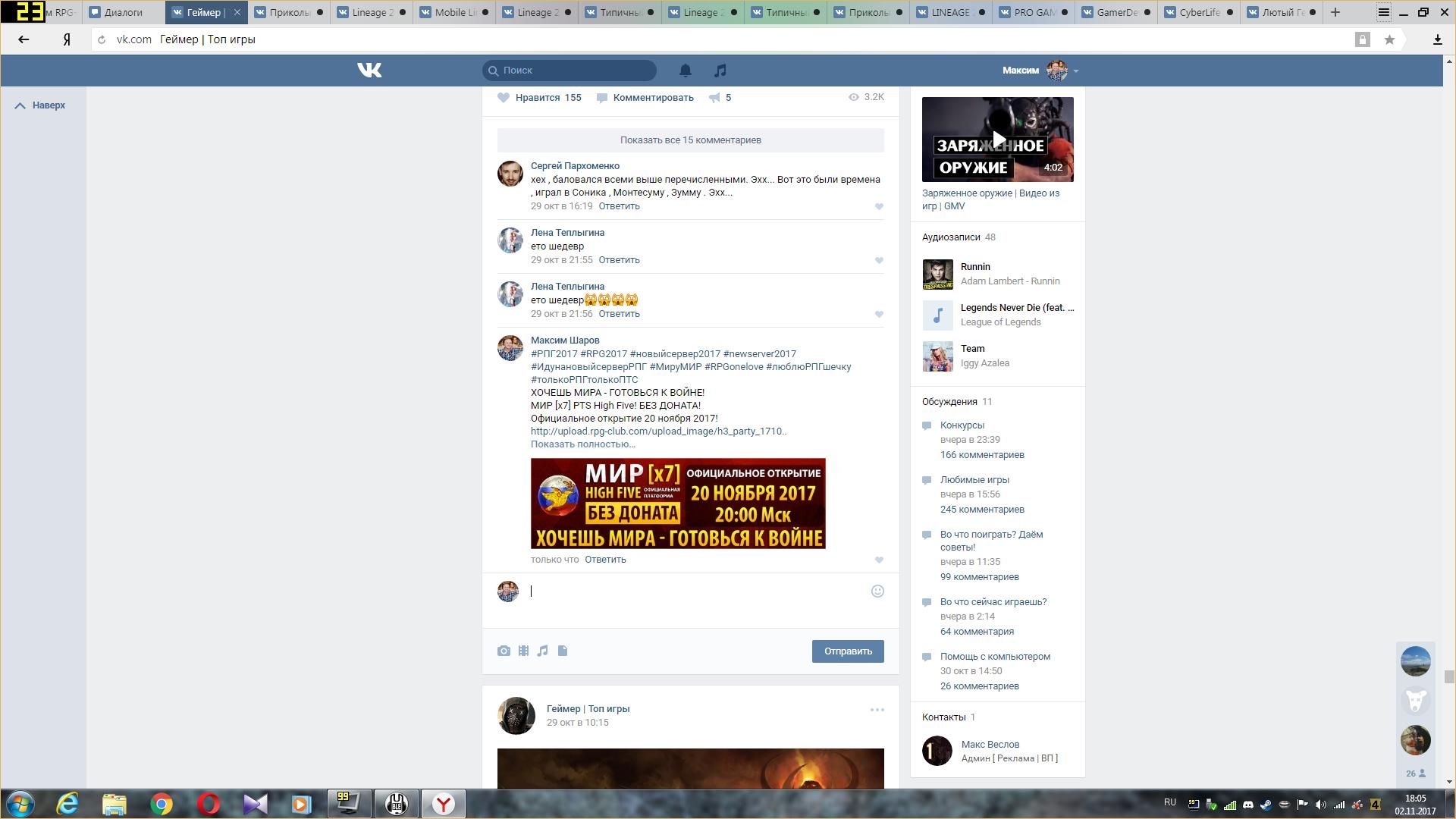Attach a photo with the camera icon
Image resolution: width=1456 pixels, height=819 pixels.
click(504, 651)
